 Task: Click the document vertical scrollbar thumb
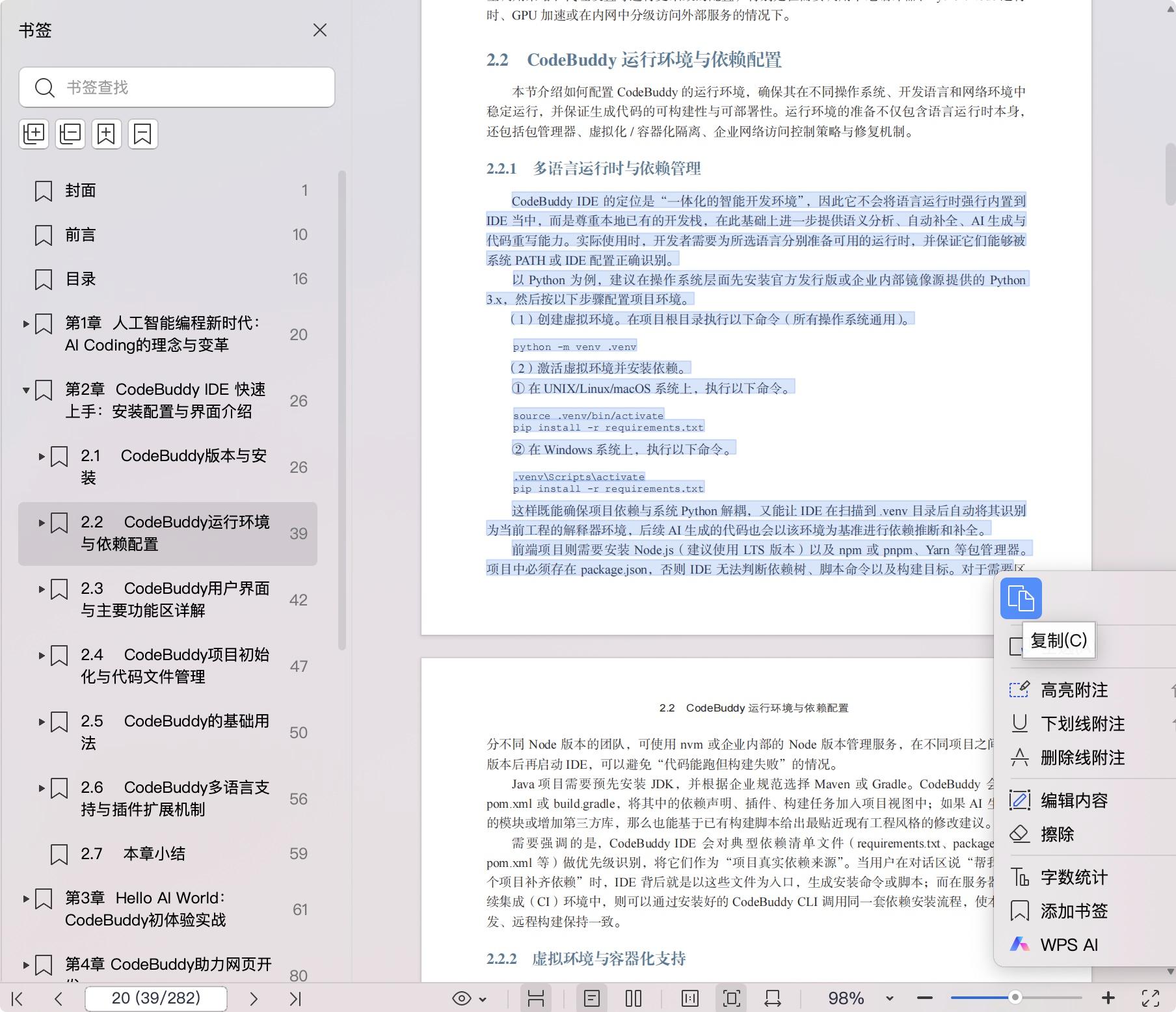pyautogui.click(x=1170, y=174)
